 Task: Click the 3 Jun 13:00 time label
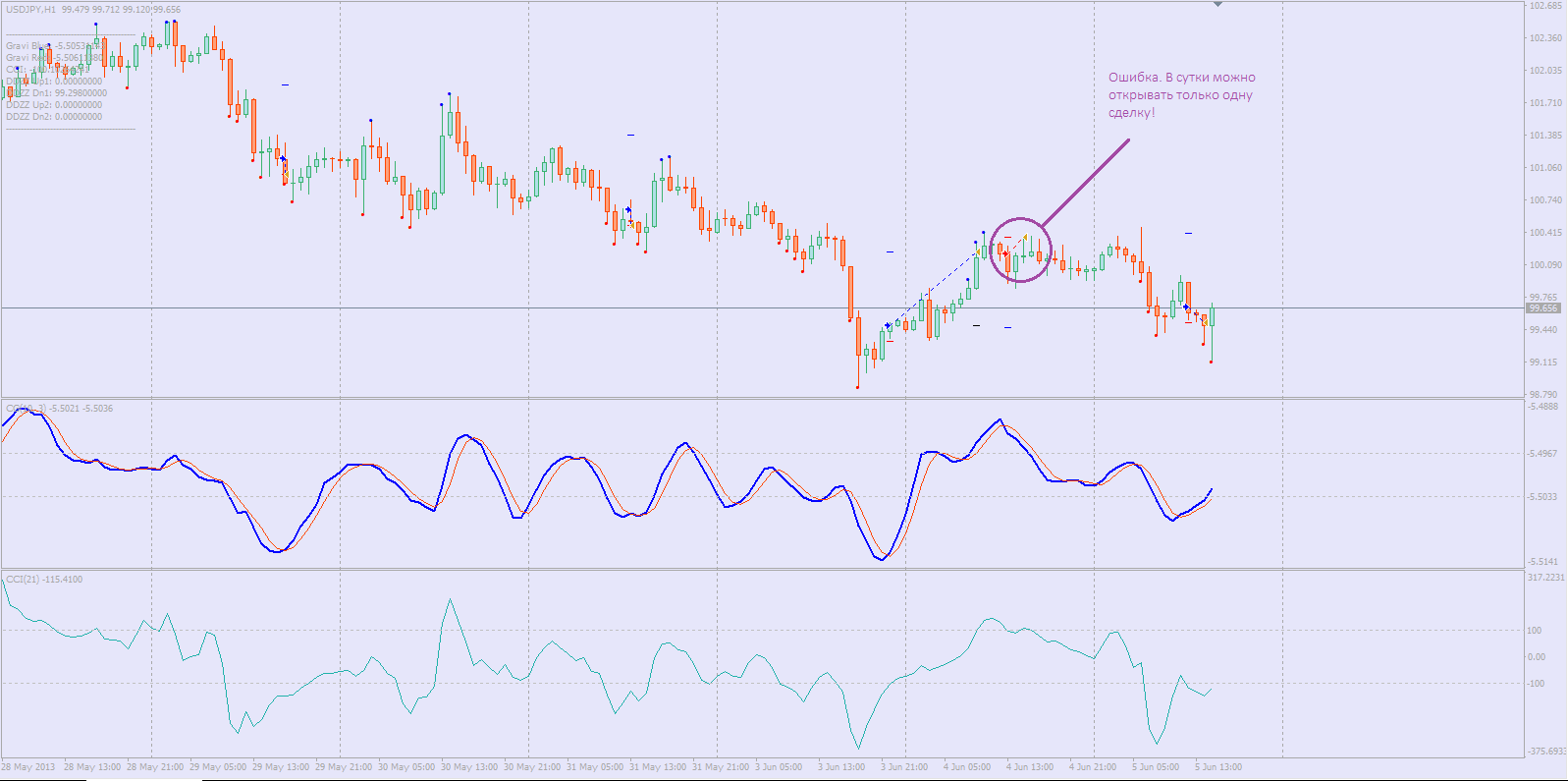point(841,767)
